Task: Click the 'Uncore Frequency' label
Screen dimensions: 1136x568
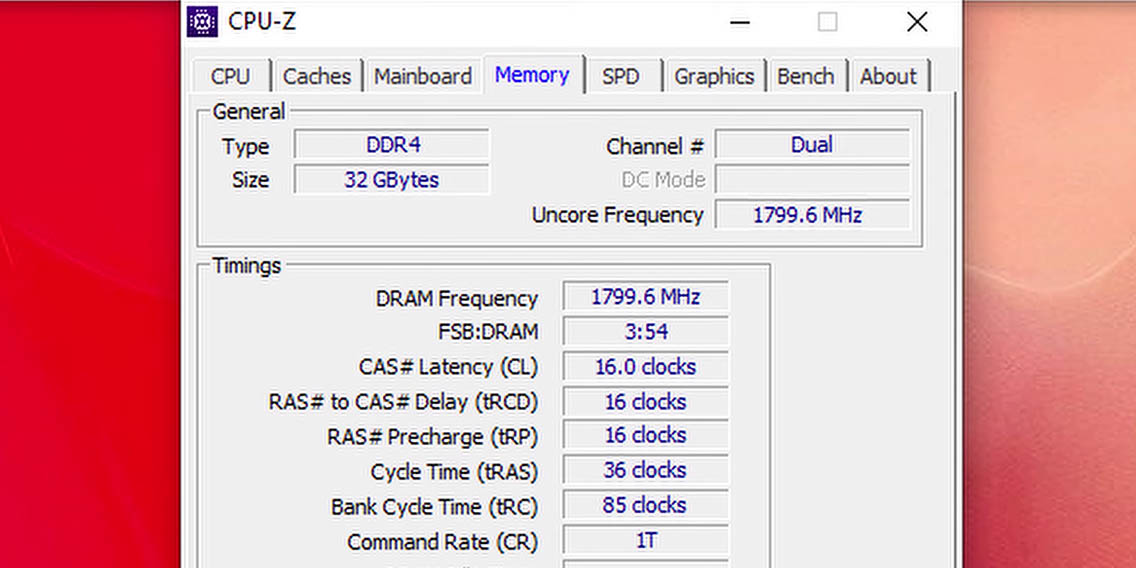Action: click(x=617, y=215)
